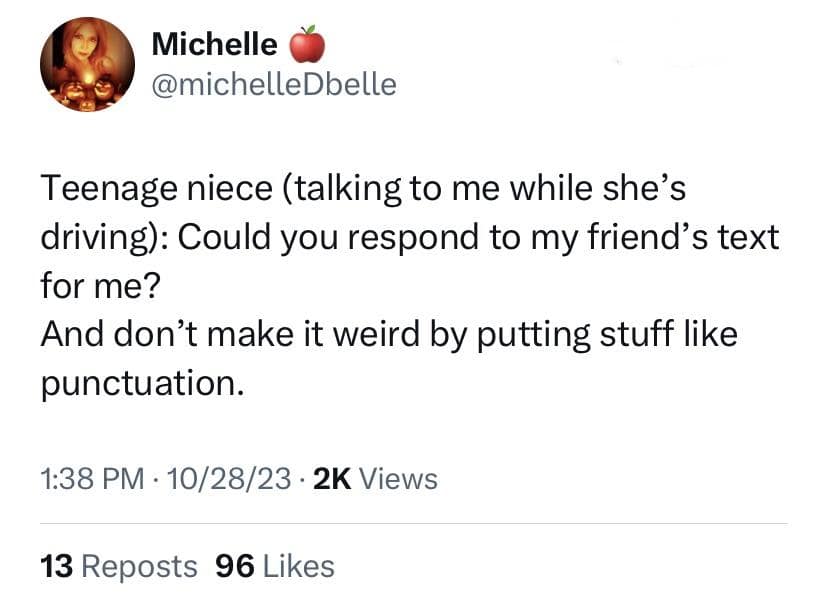Click the 1:38 PM timestamp

coord(92,479)
